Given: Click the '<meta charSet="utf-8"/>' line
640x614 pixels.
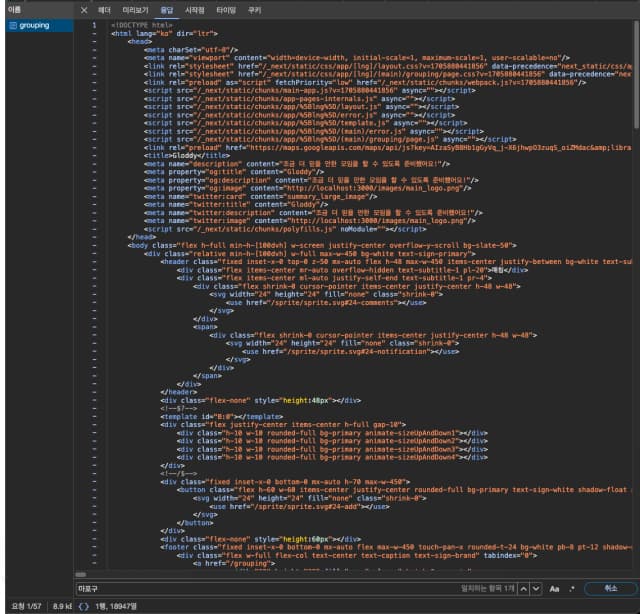Looking at the screenshot, I should (x=191, y=50).
